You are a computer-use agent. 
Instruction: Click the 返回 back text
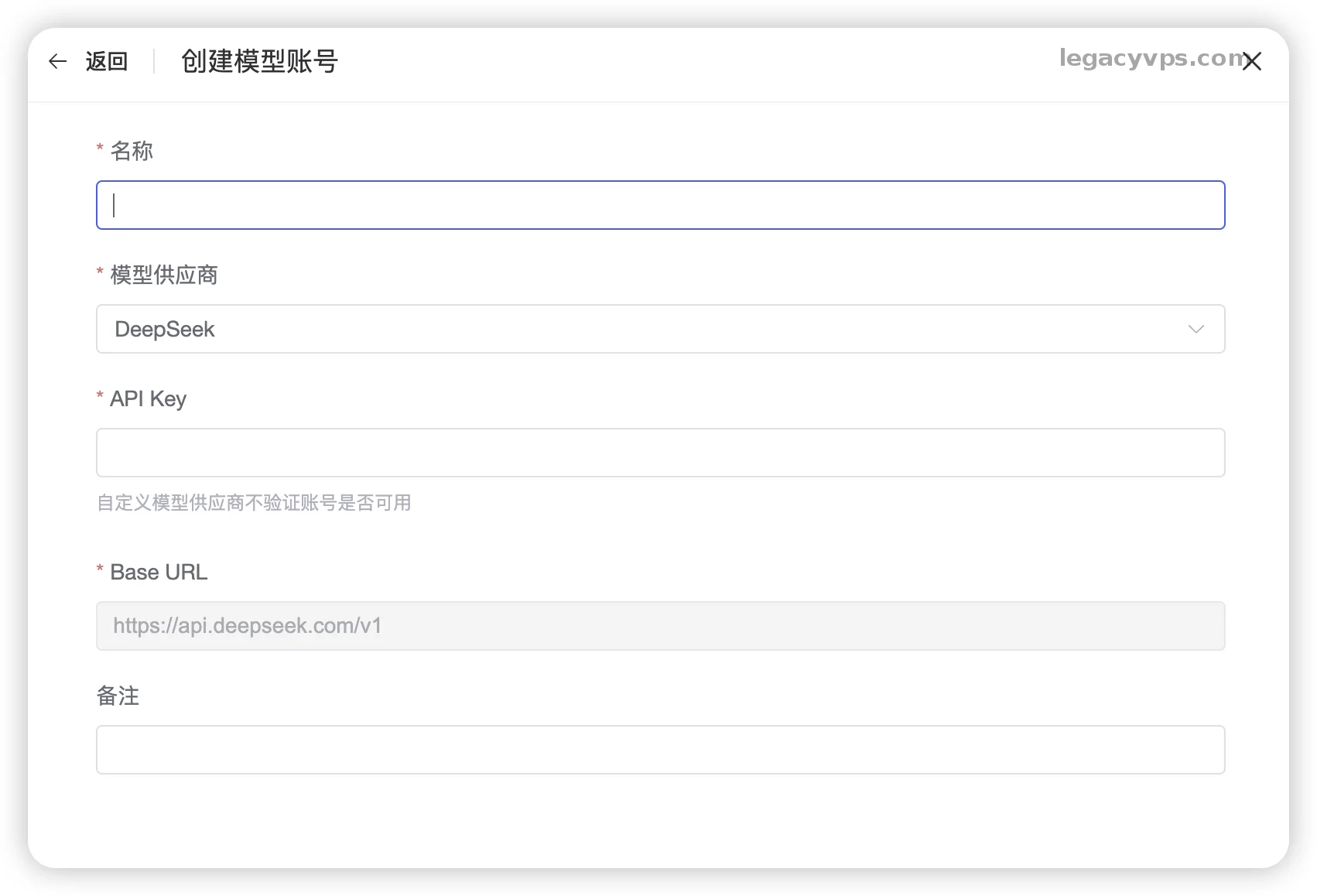tap(107, 61)
